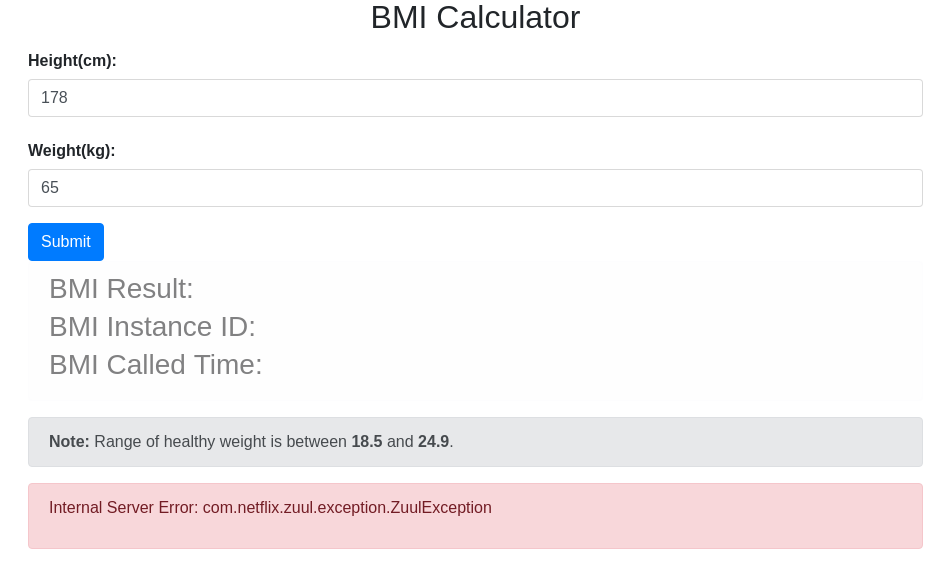Click 'Range of healthy weight' phrase
This screenshot has height=565, width=945.
point(180,442)
